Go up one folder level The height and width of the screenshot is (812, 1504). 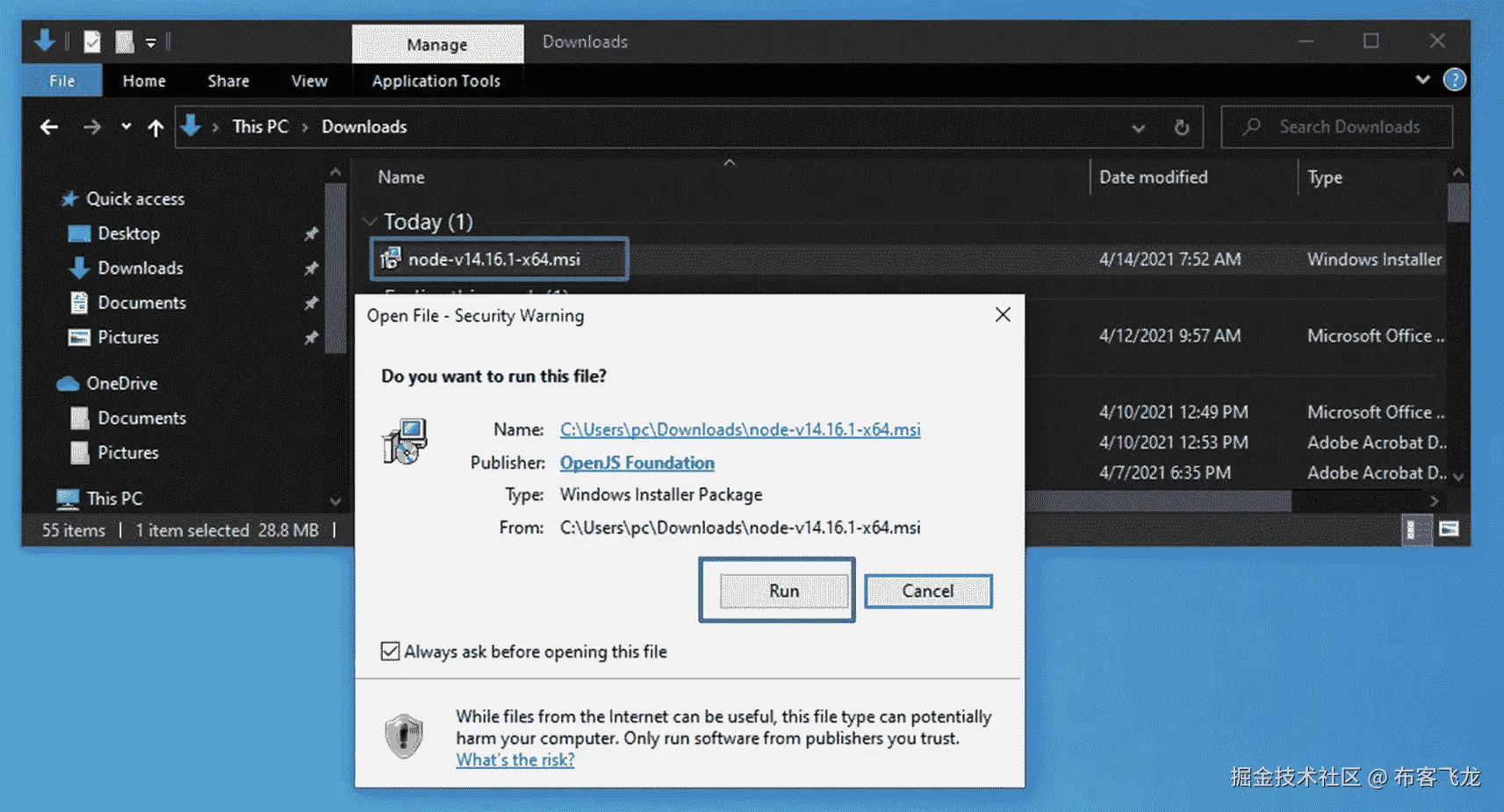[156, 128]
